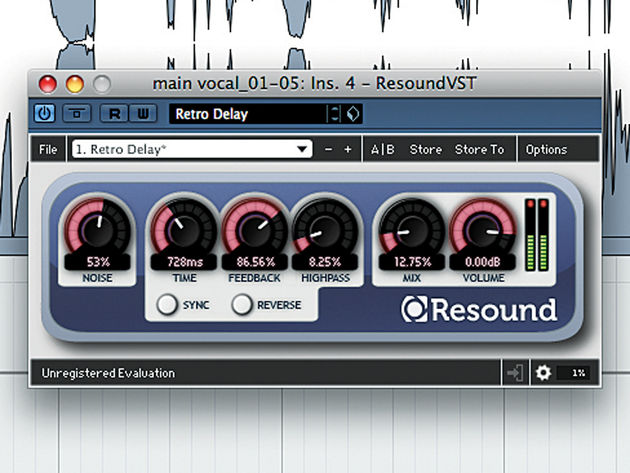Click the NOISE knob
The height and width of the screenshot is (473, 630).
tap(97, 228)
